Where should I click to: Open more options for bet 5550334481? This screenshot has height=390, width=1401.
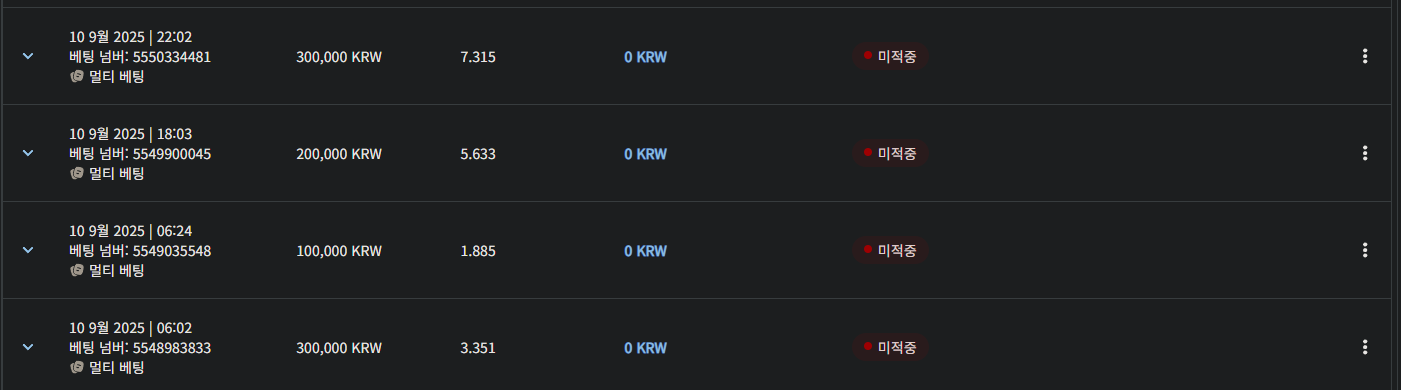pos(1365,57)
